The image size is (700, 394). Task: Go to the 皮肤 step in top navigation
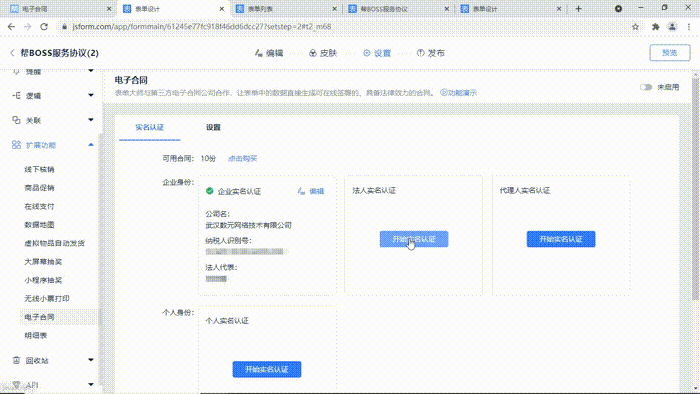coord(323,53)
